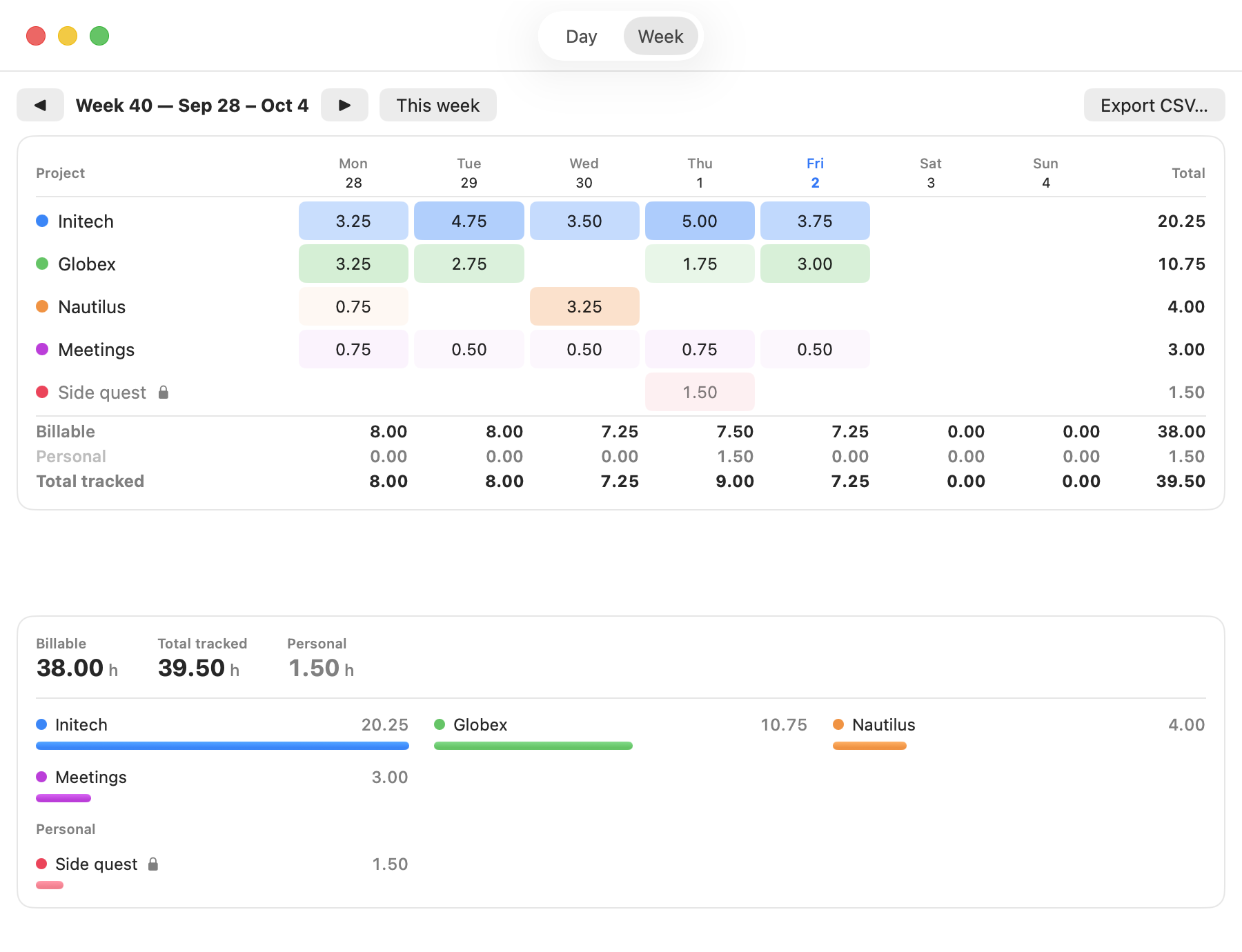The image size is (1242, 952).
Task: Click the Total tracked weekly total 39.50 in the table
Action: [x=1181, y=482]
